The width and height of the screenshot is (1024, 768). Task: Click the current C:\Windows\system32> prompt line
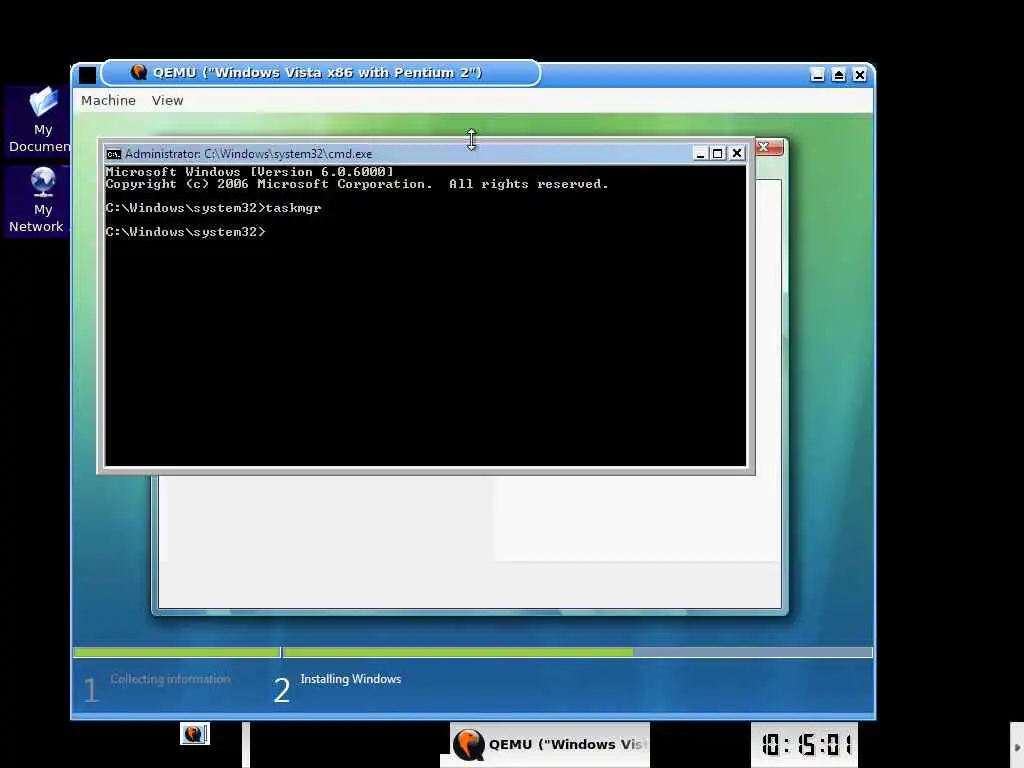click(185, 232)
